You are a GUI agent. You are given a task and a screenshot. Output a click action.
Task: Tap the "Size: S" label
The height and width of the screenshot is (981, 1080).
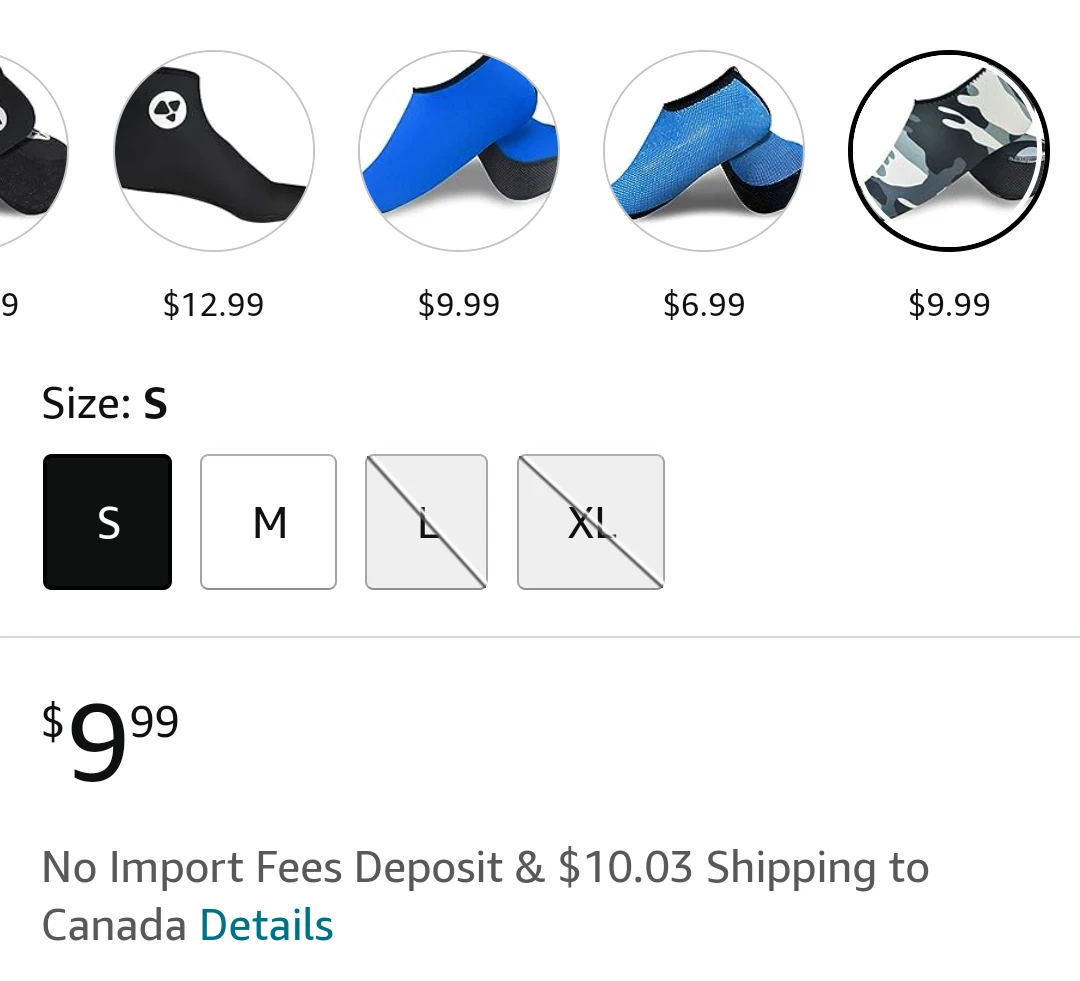pyautogui.click(x=105, y=404)
